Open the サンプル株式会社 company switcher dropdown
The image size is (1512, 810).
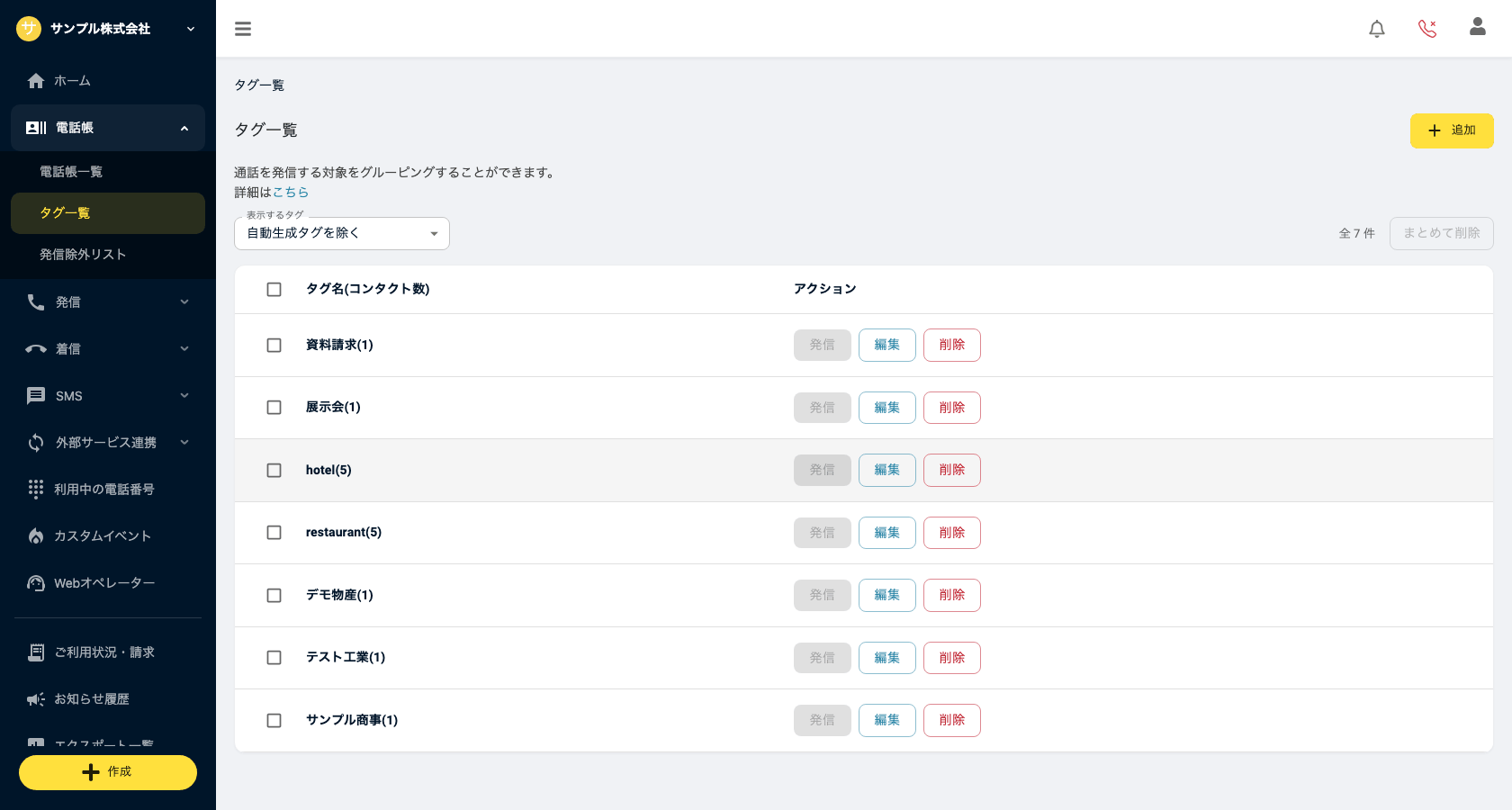[x=108, y=29]
